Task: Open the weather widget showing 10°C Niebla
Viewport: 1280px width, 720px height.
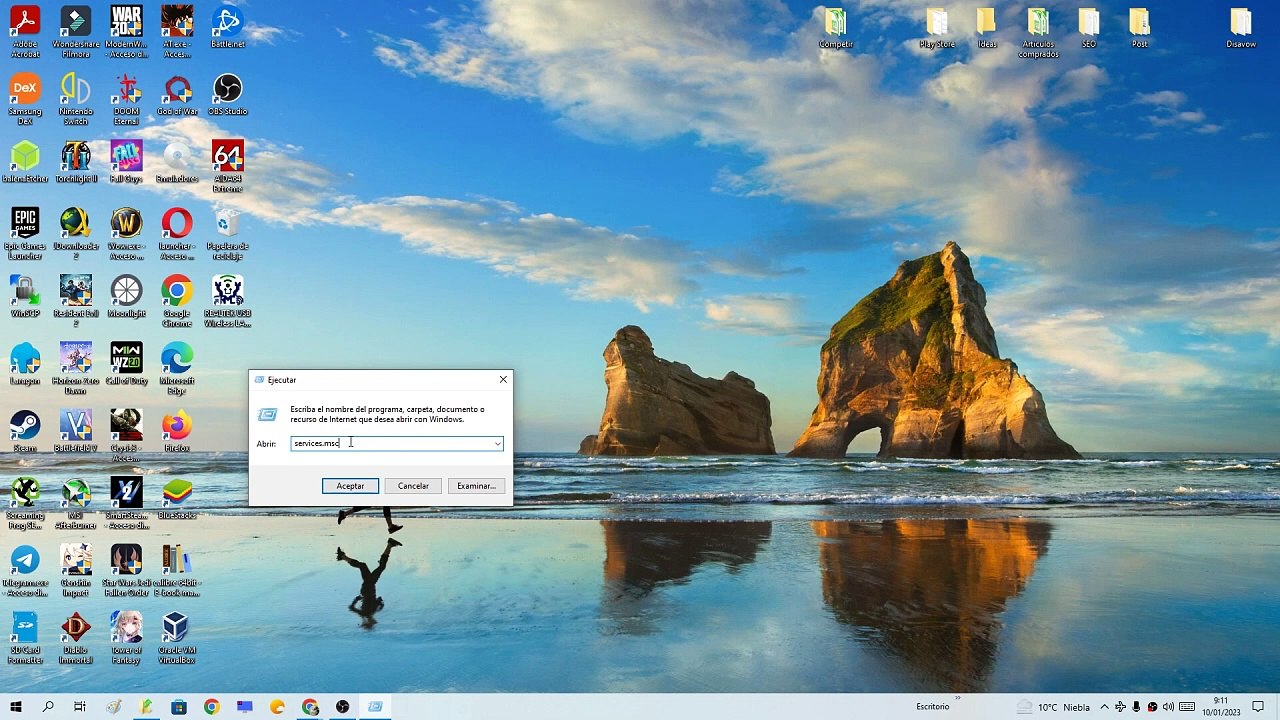Action: 1055,707
